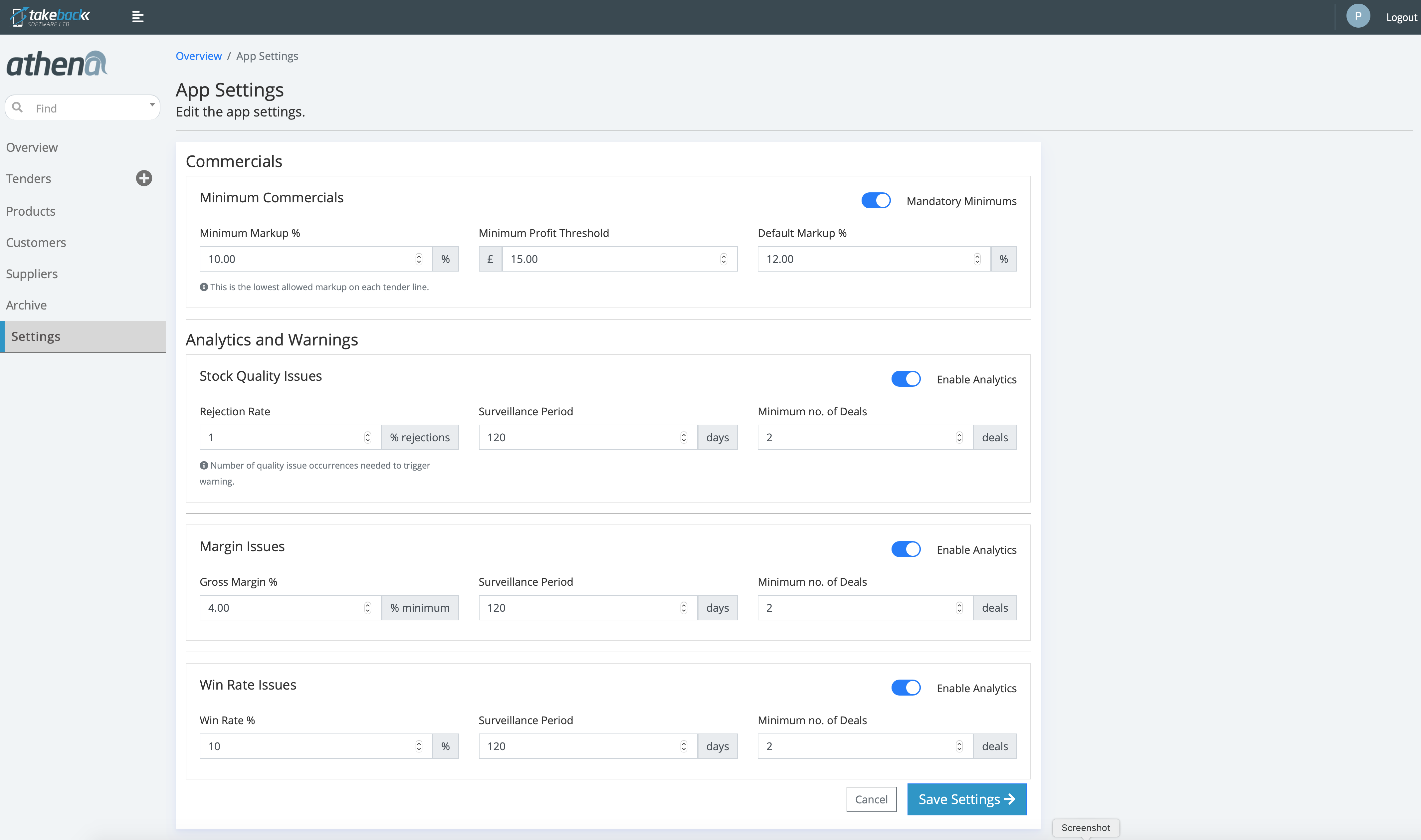Screen dimensions: 1421x840
Task: Click Stock Quality Surveillance Period stepper
Action: point(684,437)
